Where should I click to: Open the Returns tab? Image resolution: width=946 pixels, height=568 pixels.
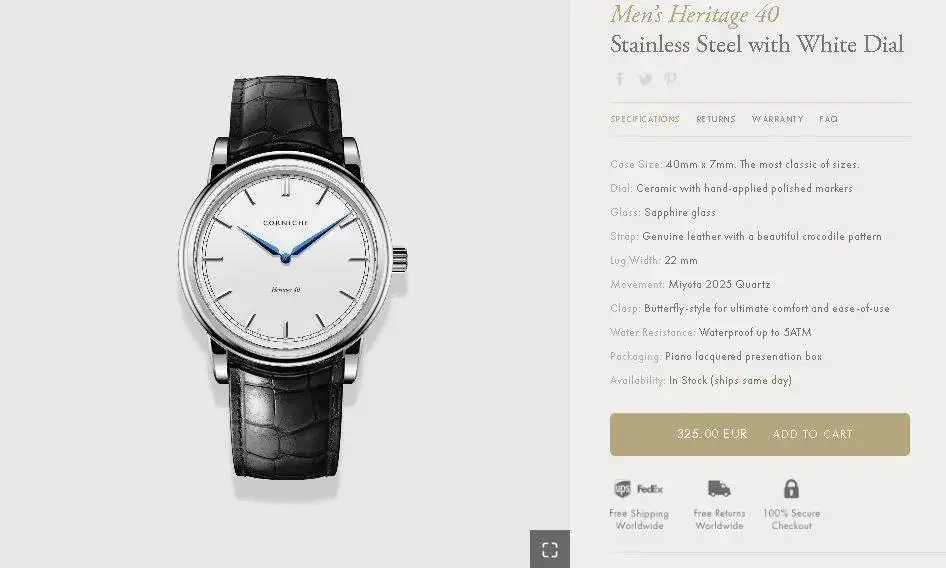(x=716, y=119)
